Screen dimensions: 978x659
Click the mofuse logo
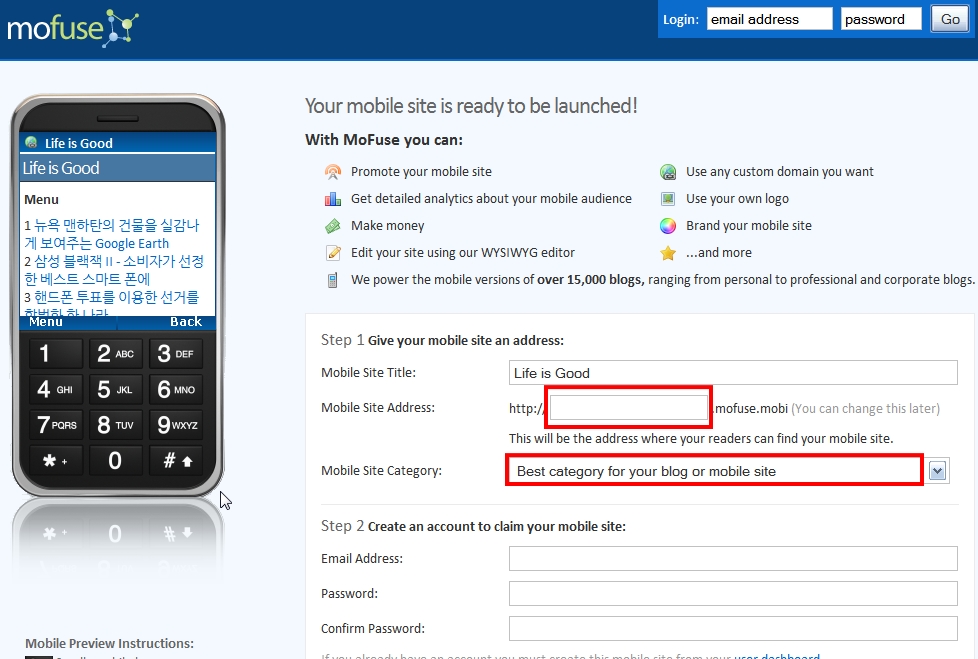[72, 28]
